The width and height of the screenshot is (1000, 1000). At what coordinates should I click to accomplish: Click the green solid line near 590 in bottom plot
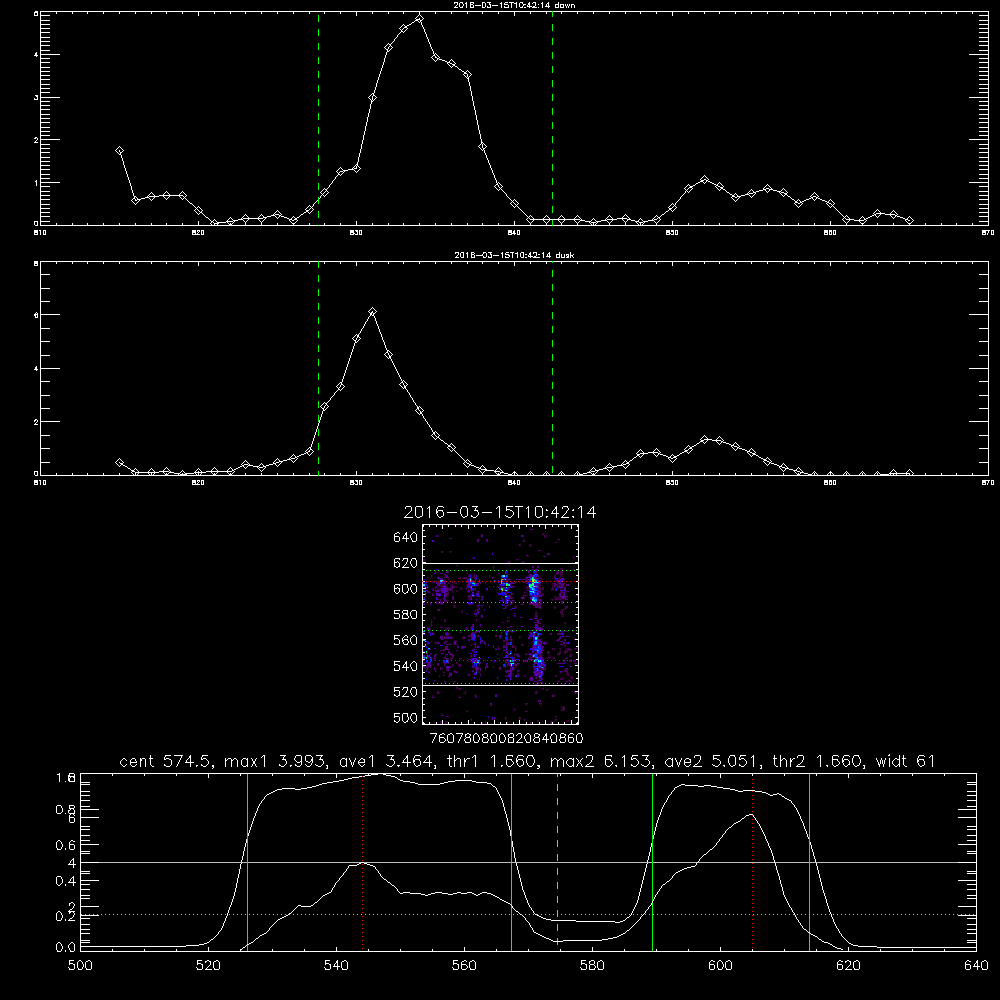pyautogui.click(x=652, y=861)
